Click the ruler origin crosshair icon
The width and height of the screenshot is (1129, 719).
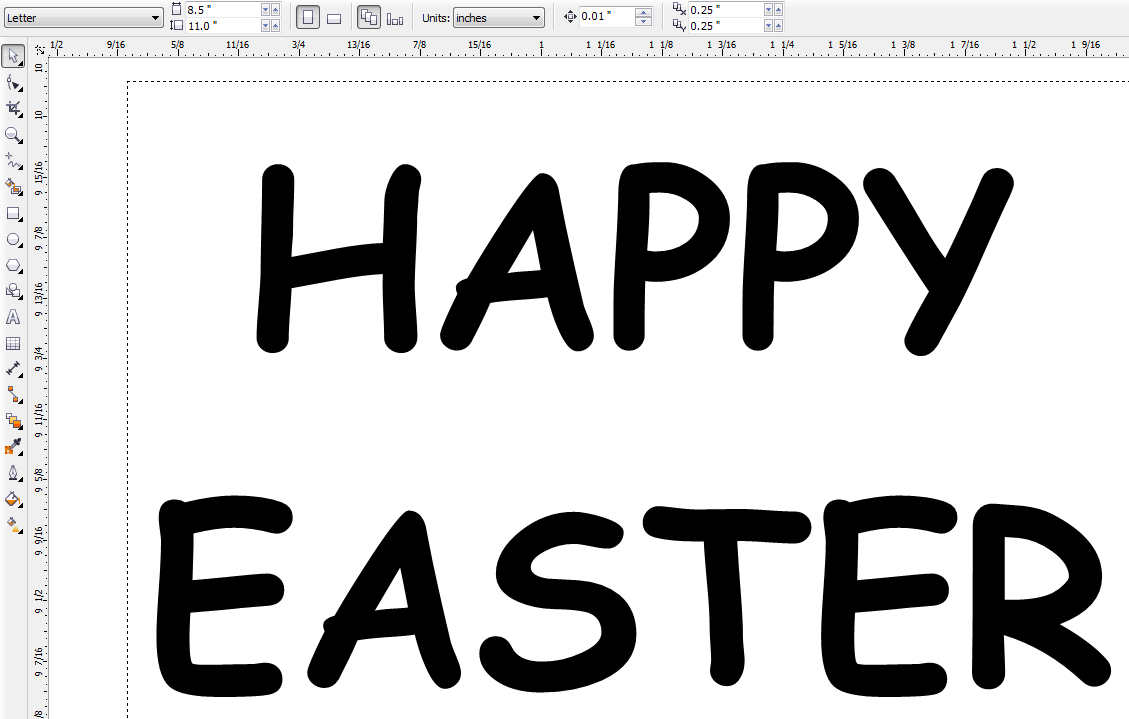coord(40,49)
